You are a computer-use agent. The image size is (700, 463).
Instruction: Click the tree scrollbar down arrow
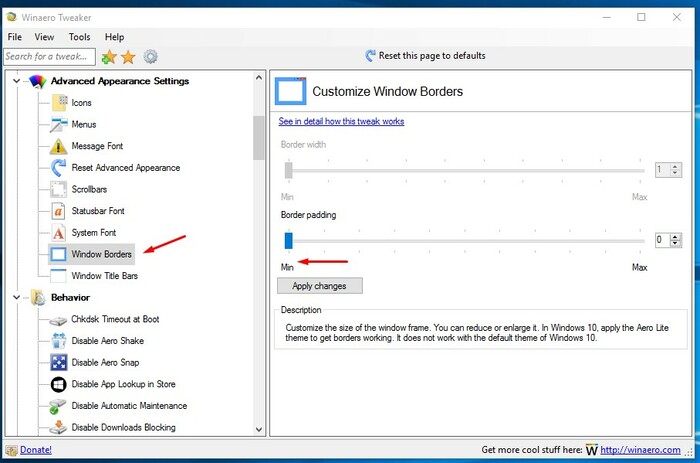(259, 430)
